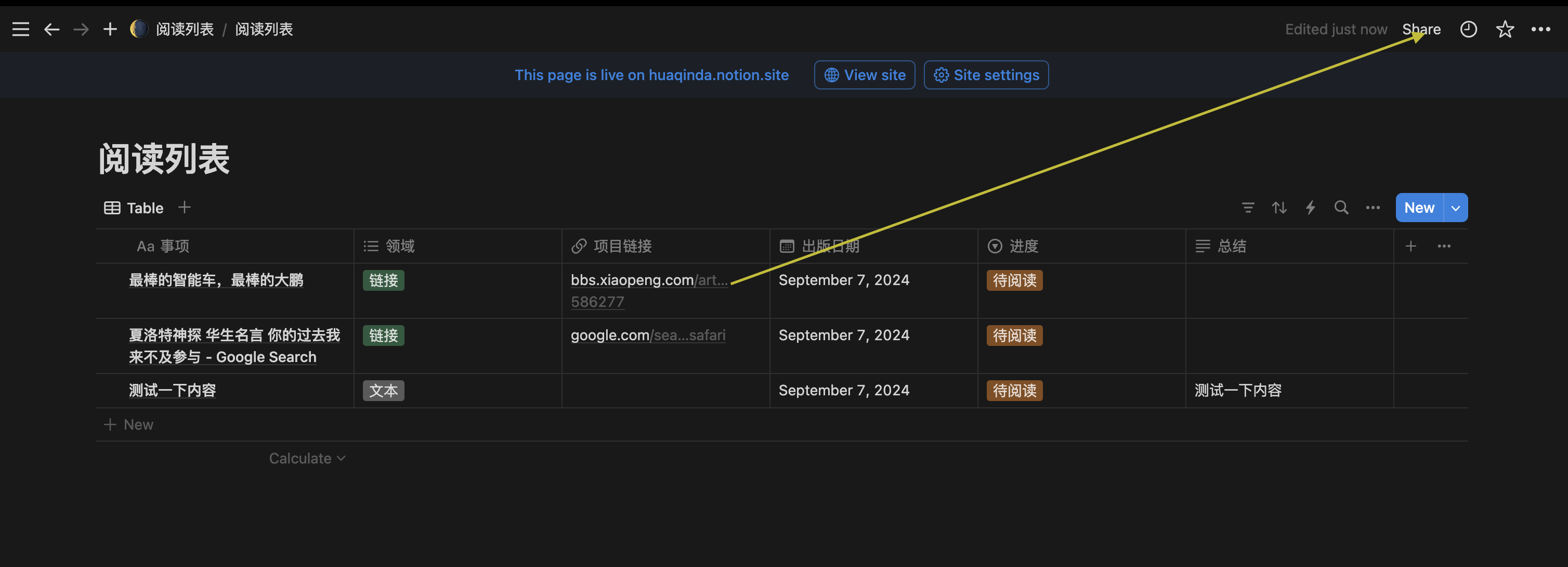Click the plus new page icon
The width and height of the screenshot is (1568, 567).
pos(110,29)
